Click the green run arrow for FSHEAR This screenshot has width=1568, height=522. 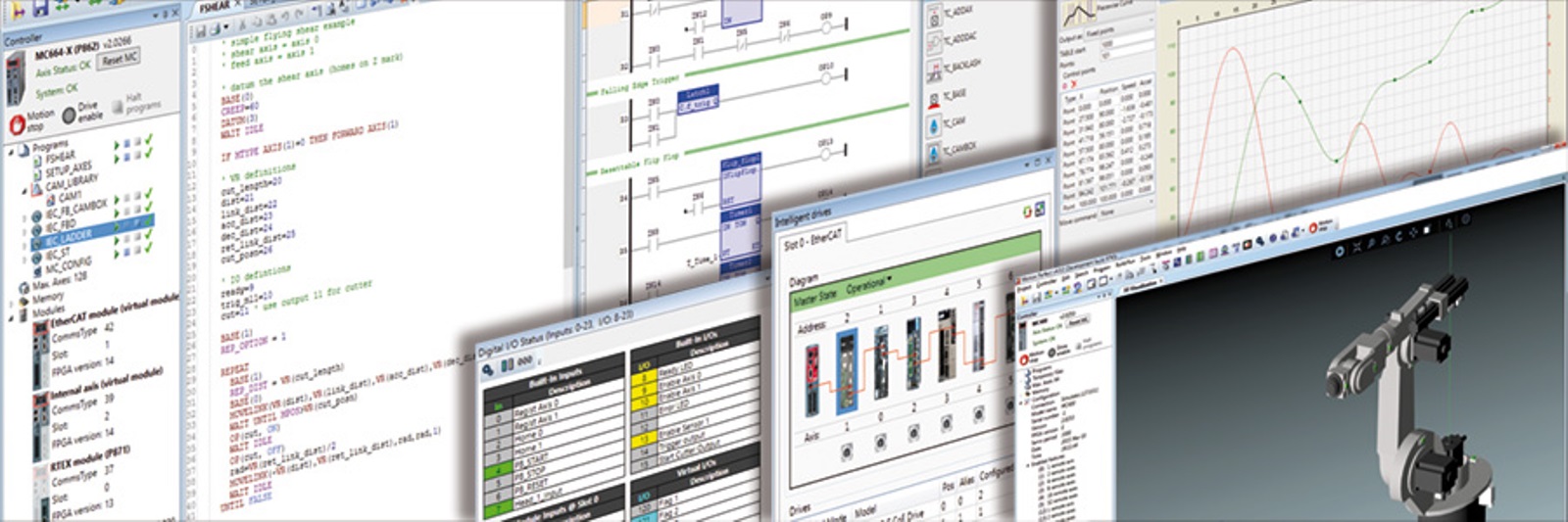pyautogui.click(x=117, y=146)
